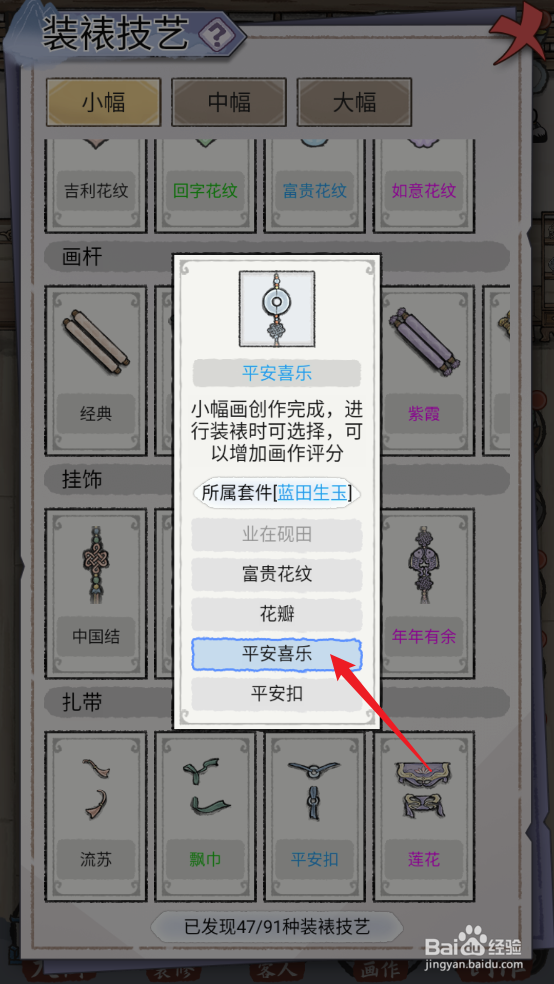This screenshot has width=554, height=984.
Task: Click the 平安喜乐 pendant thumbnail
Action: 277,309
